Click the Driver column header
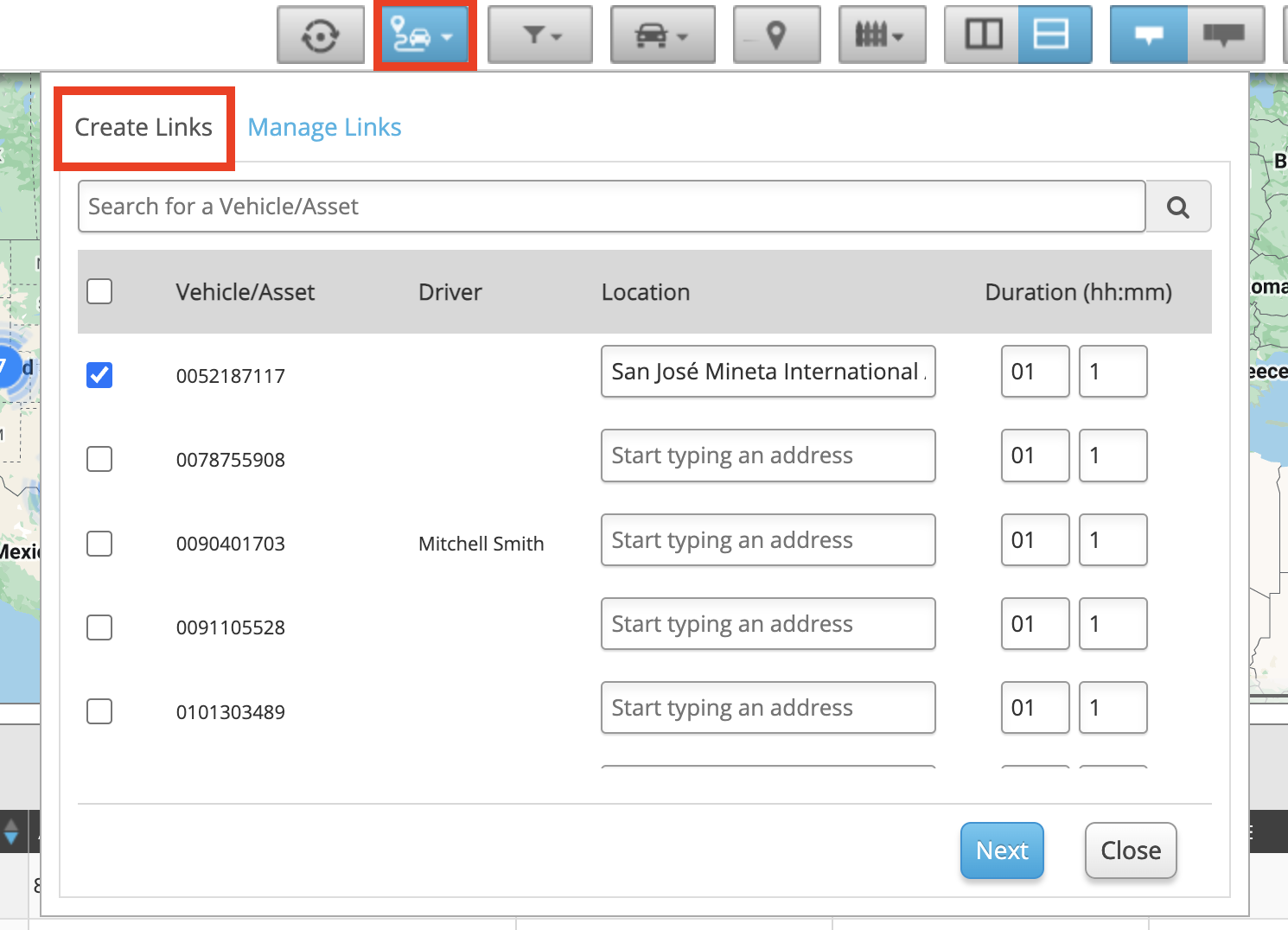This screenshot has width=1288, height=930. [x=450, y=292]
